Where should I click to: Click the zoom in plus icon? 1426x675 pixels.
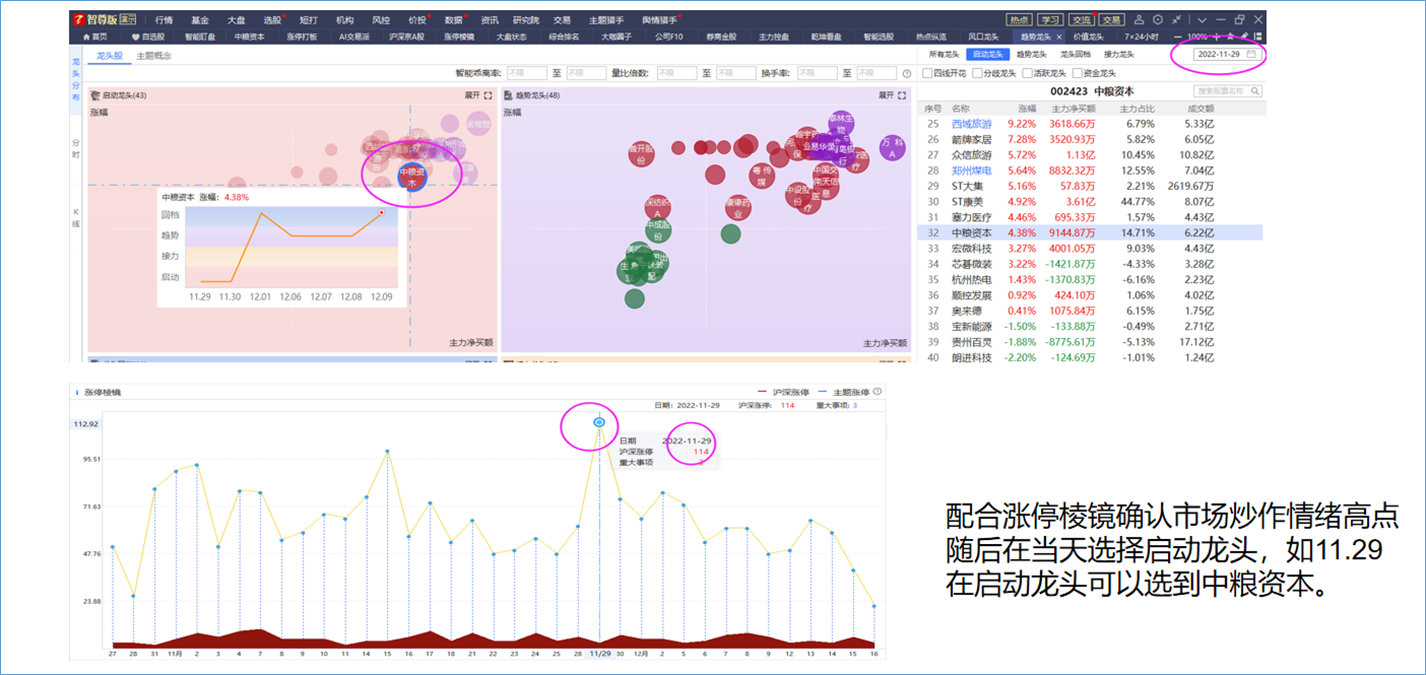[1215, 37]
